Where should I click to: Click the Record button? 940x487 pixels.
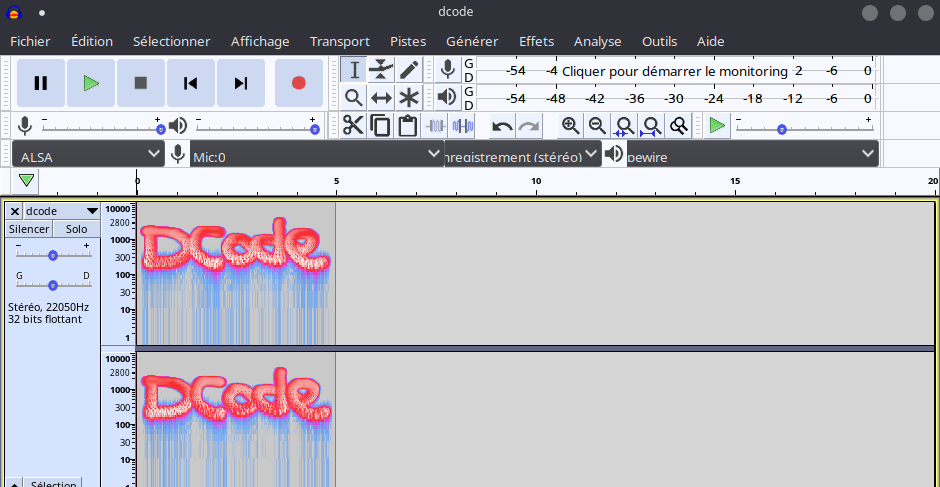298,83
